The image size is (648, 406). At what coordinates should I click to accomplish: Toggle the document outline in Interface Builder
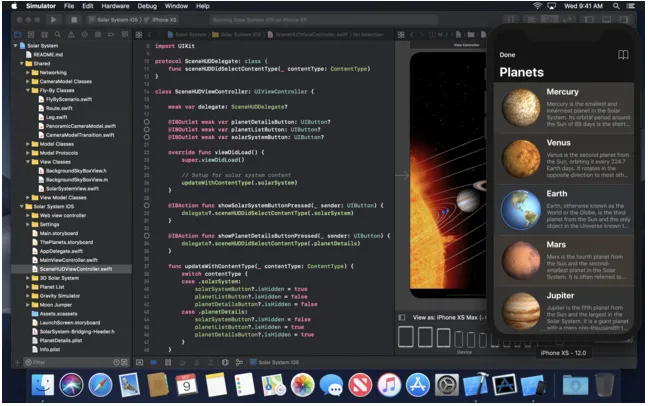402,317
